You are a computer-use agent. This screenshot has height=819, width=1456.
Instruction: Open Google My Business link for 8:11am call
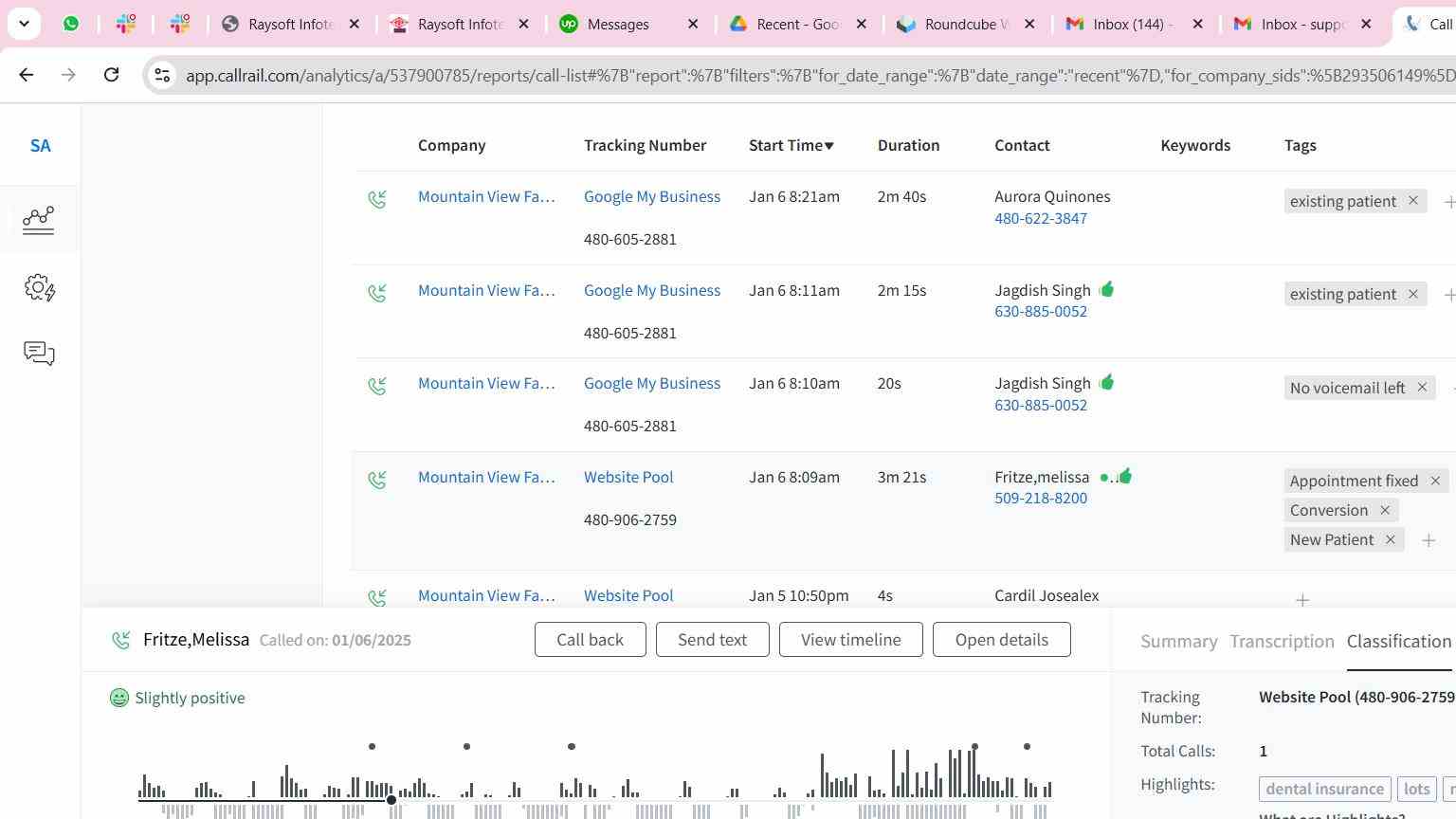click(652, 290)
